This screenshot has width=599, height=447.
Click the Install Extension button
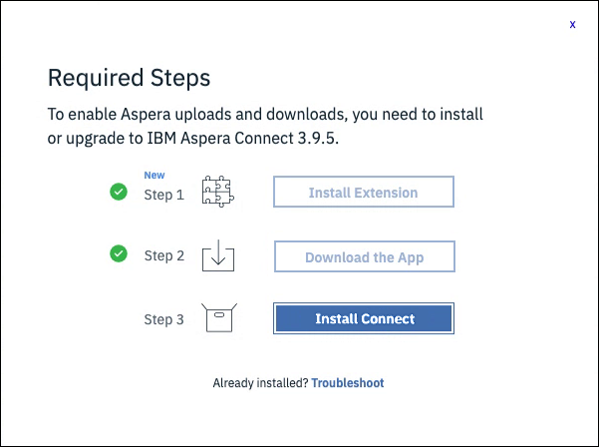tap(364, 192)
